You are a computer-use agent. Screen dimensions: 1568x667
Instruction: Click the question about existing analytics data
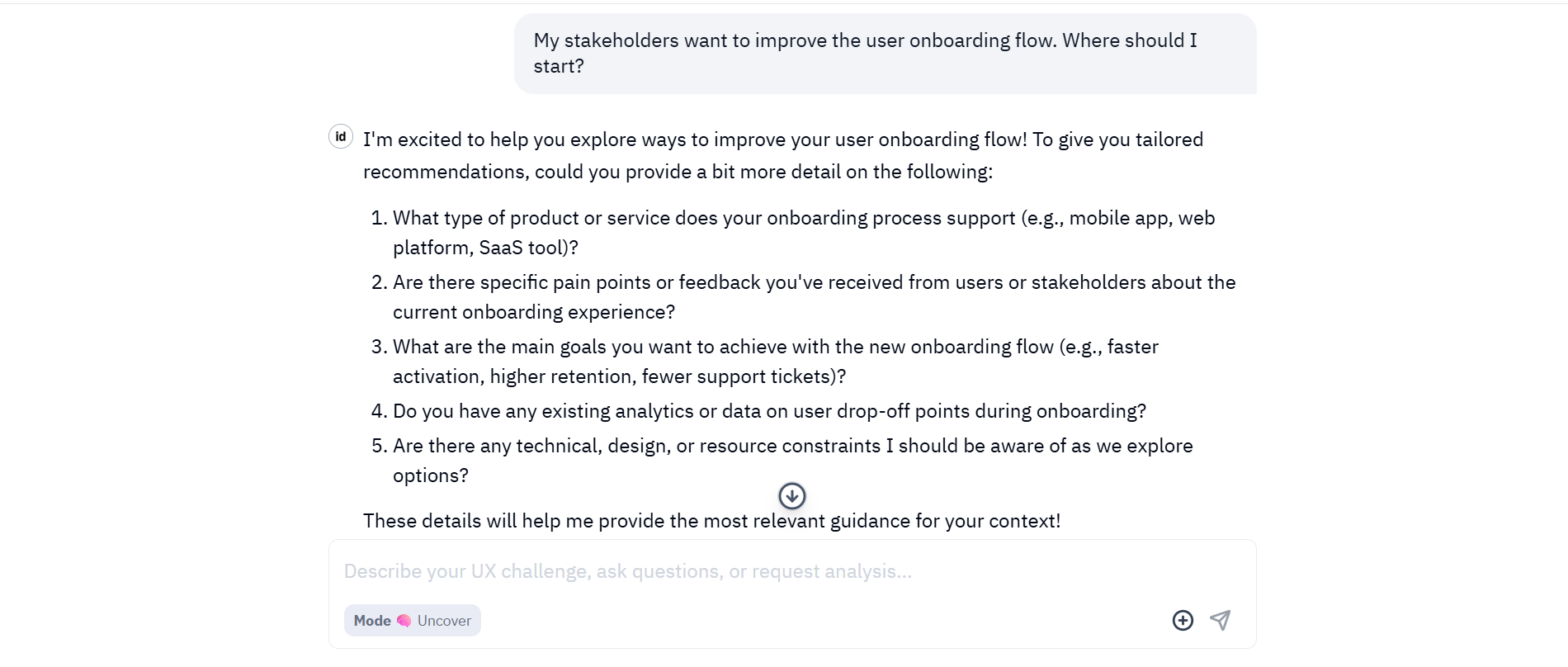[769, 411]
